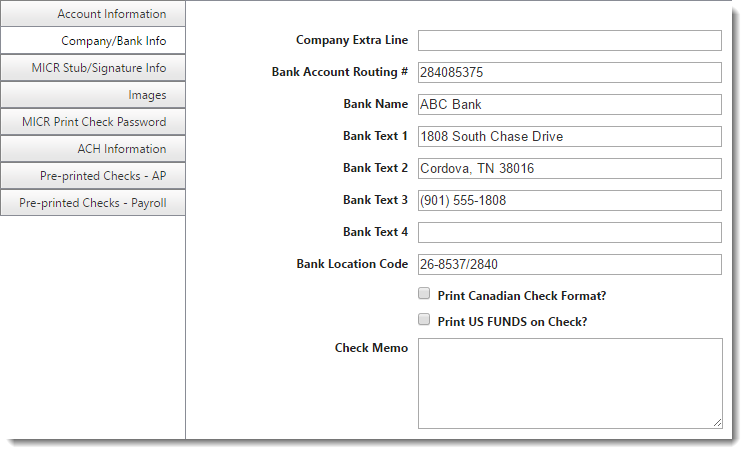Click the empty Bank Text 4 field

(569, 232)
